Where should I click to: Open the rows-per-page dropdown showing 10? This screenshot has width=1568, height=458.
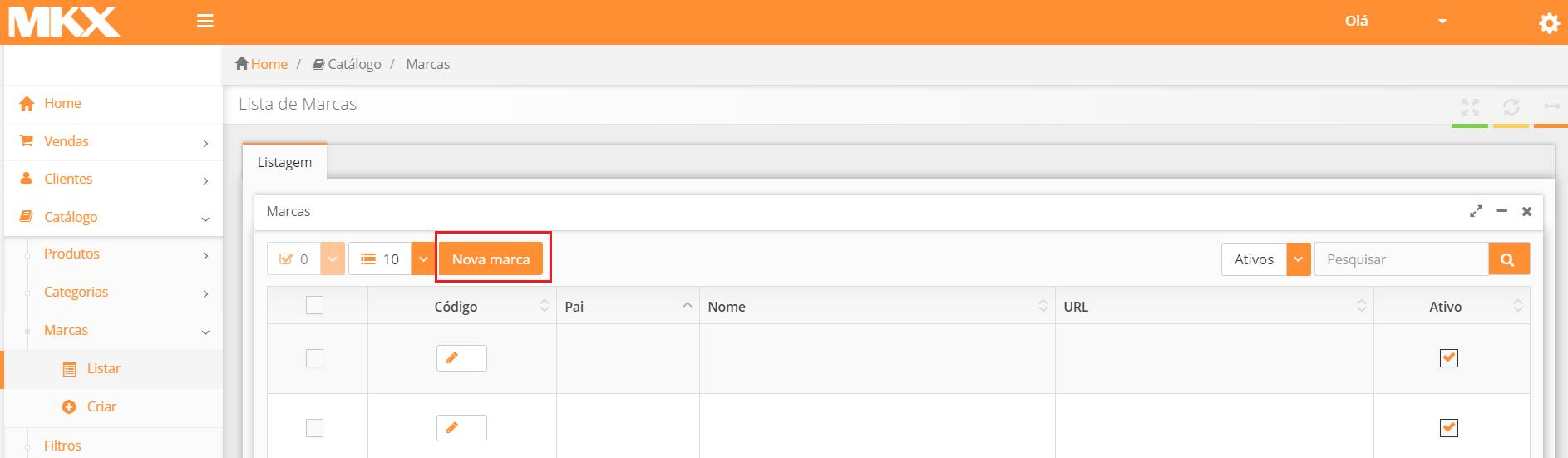click(x=423, y=259)
